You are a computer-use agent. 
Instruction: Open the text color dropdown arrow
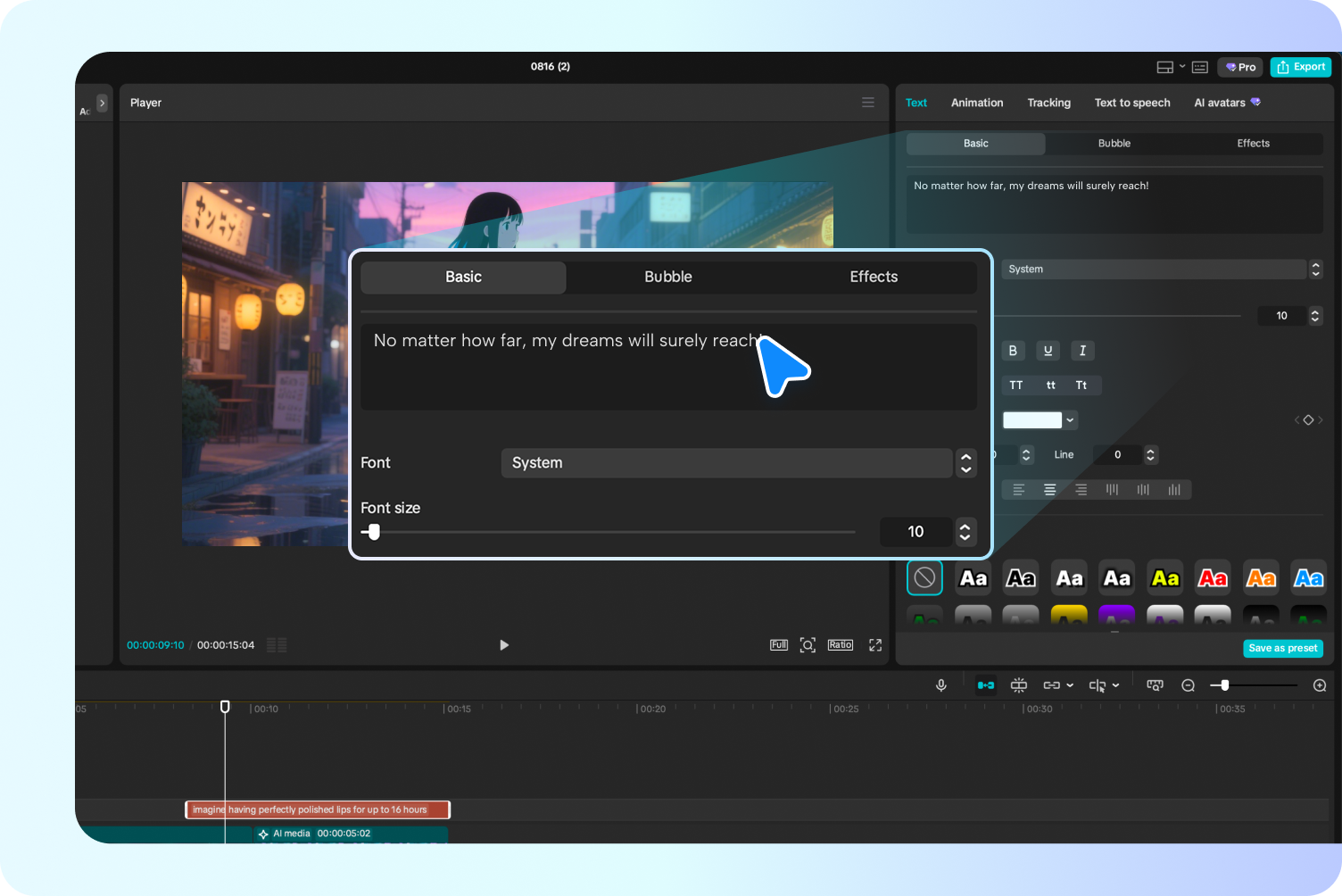pos(1070,420)
